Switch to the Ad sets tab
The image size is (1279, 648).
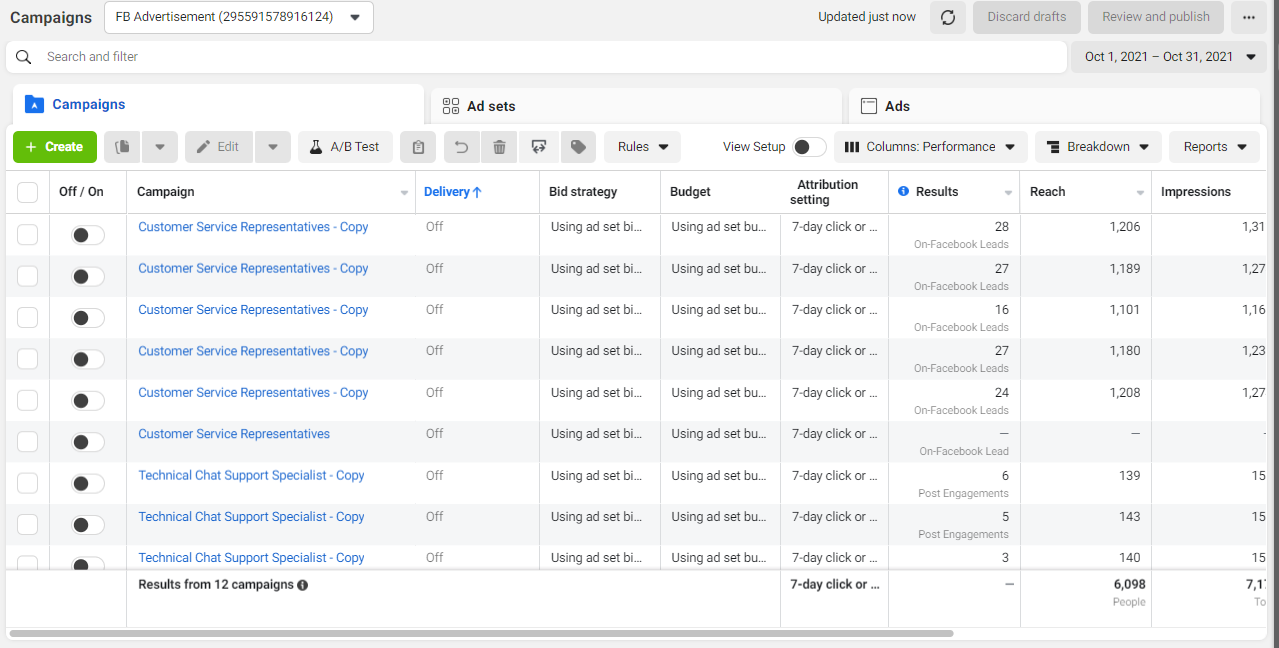pyautogui.click(x=636, y=106)
